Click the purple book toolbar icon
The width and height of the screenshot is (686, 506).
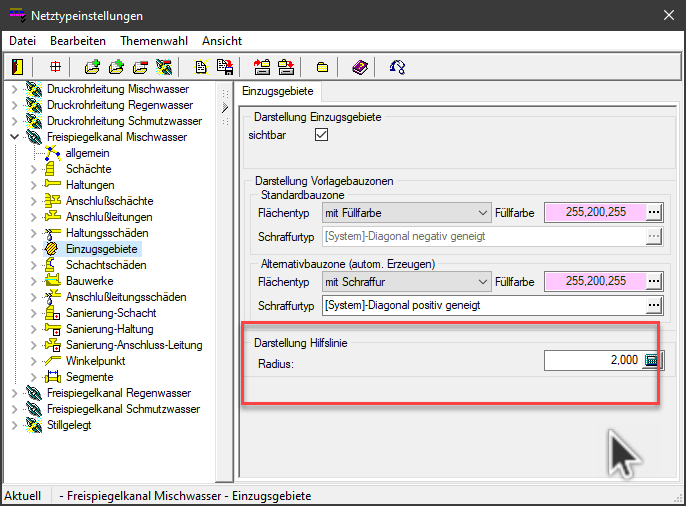coord(360,67)
